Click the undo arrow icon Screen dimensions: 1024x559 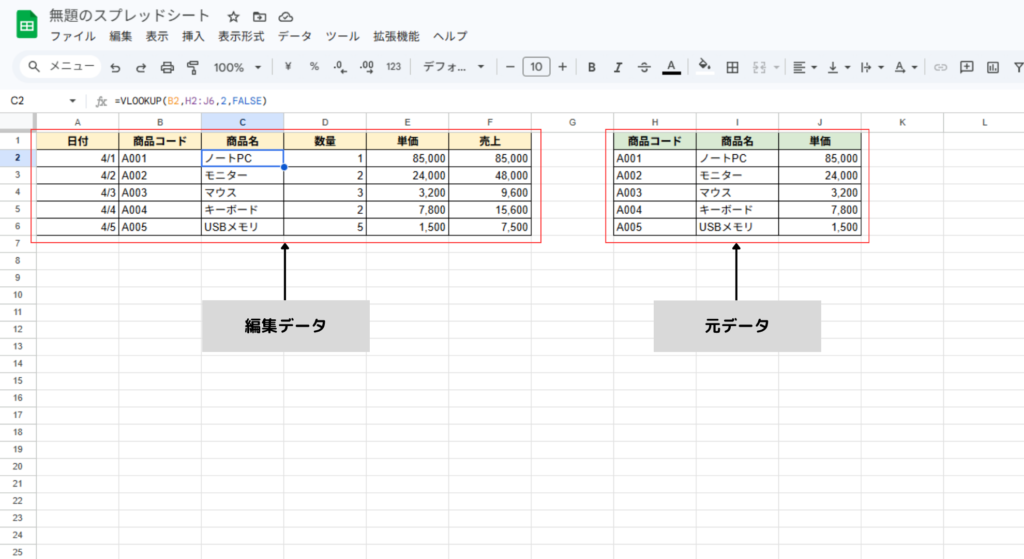pos(115,67)
